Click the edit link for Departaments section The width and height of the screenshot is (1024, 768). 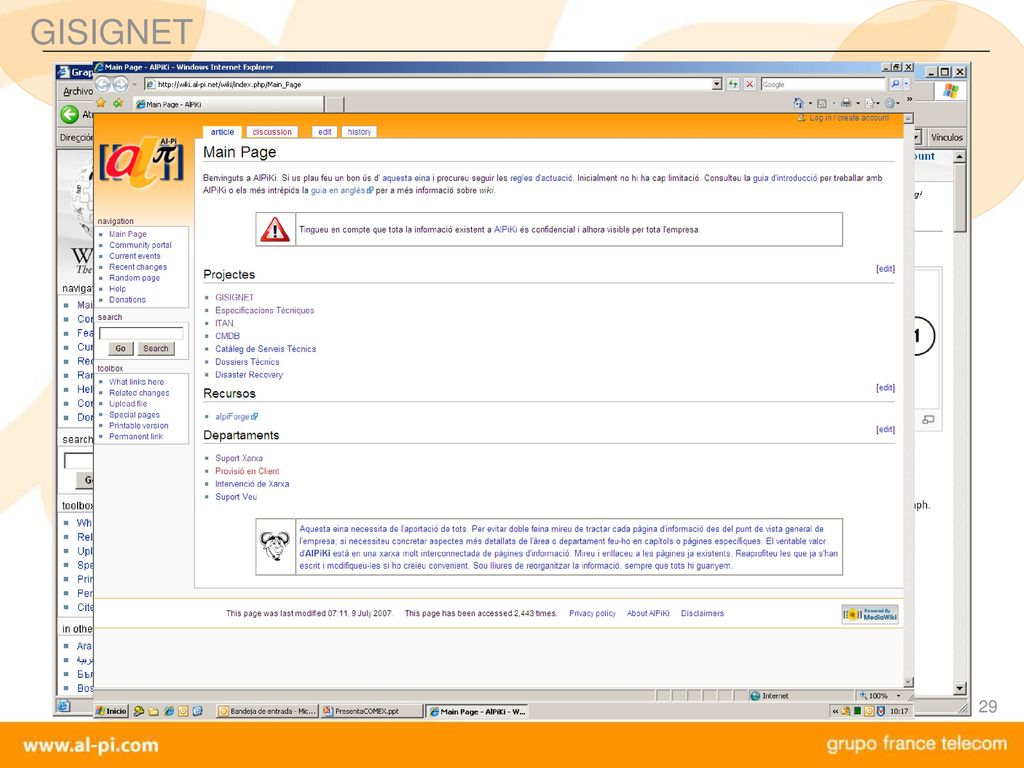click(x=885, y=429)
